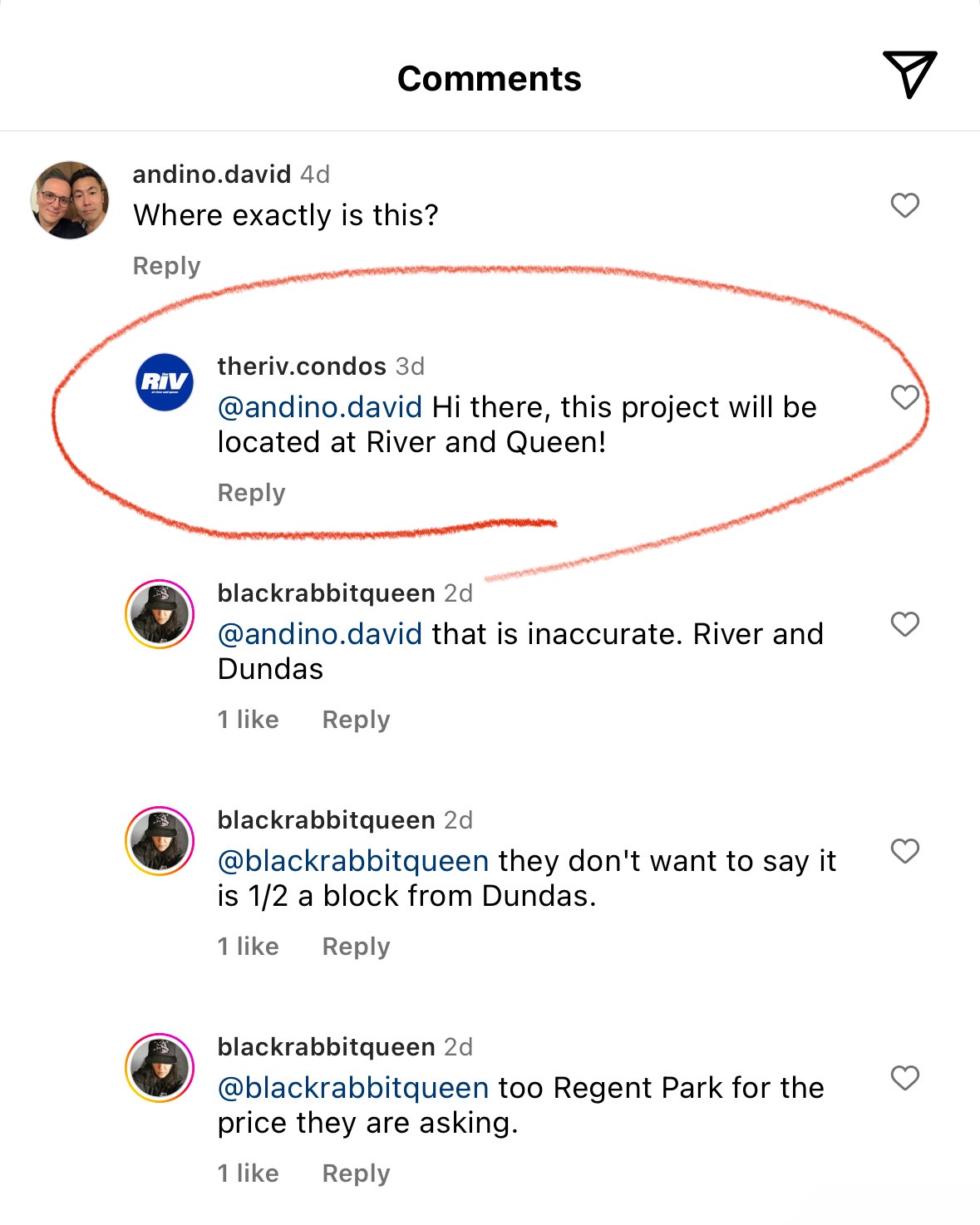Open the @andino.david mention in theriv.condos reply
Screen dimensions: 980x1225
[x=320, y=407]
